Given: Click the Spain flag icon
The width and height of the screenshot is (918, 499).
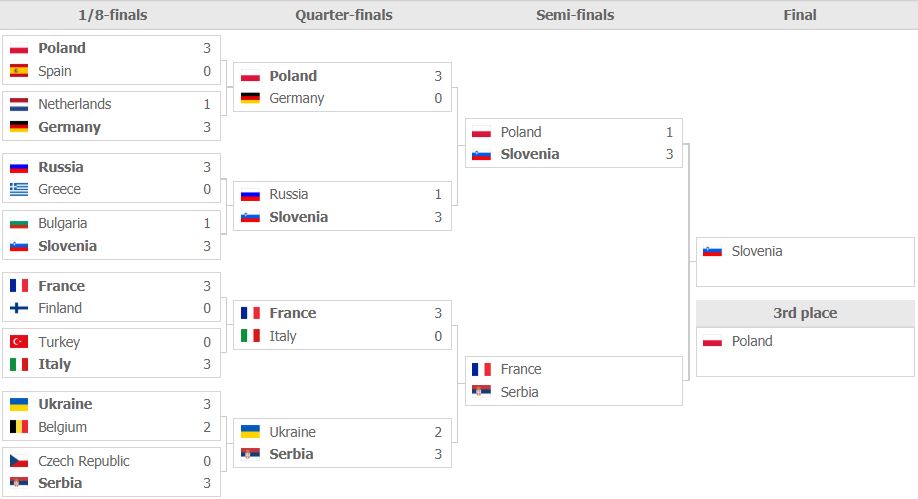Looking at the screenshot, I should point(19,71).
